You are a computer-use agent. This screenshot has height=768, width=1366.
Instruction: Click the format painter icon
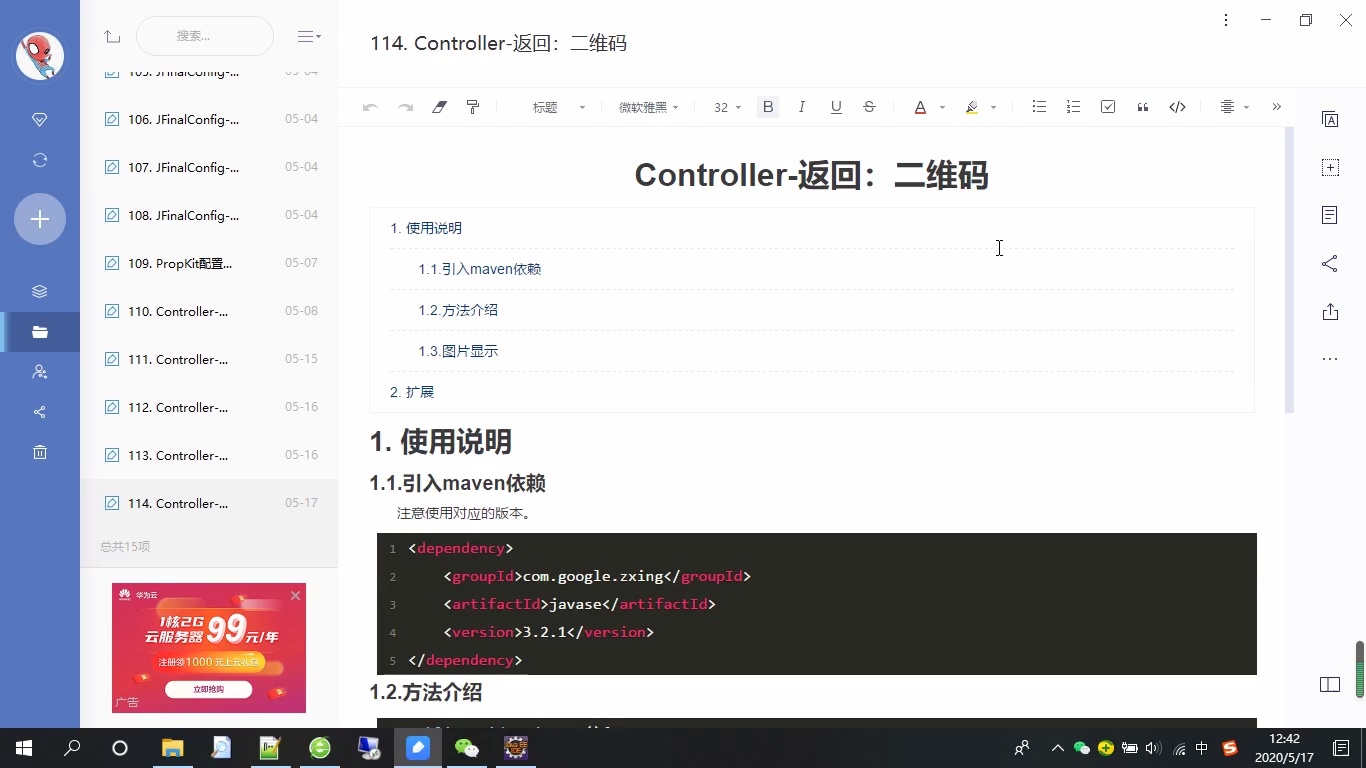(472, 106)
